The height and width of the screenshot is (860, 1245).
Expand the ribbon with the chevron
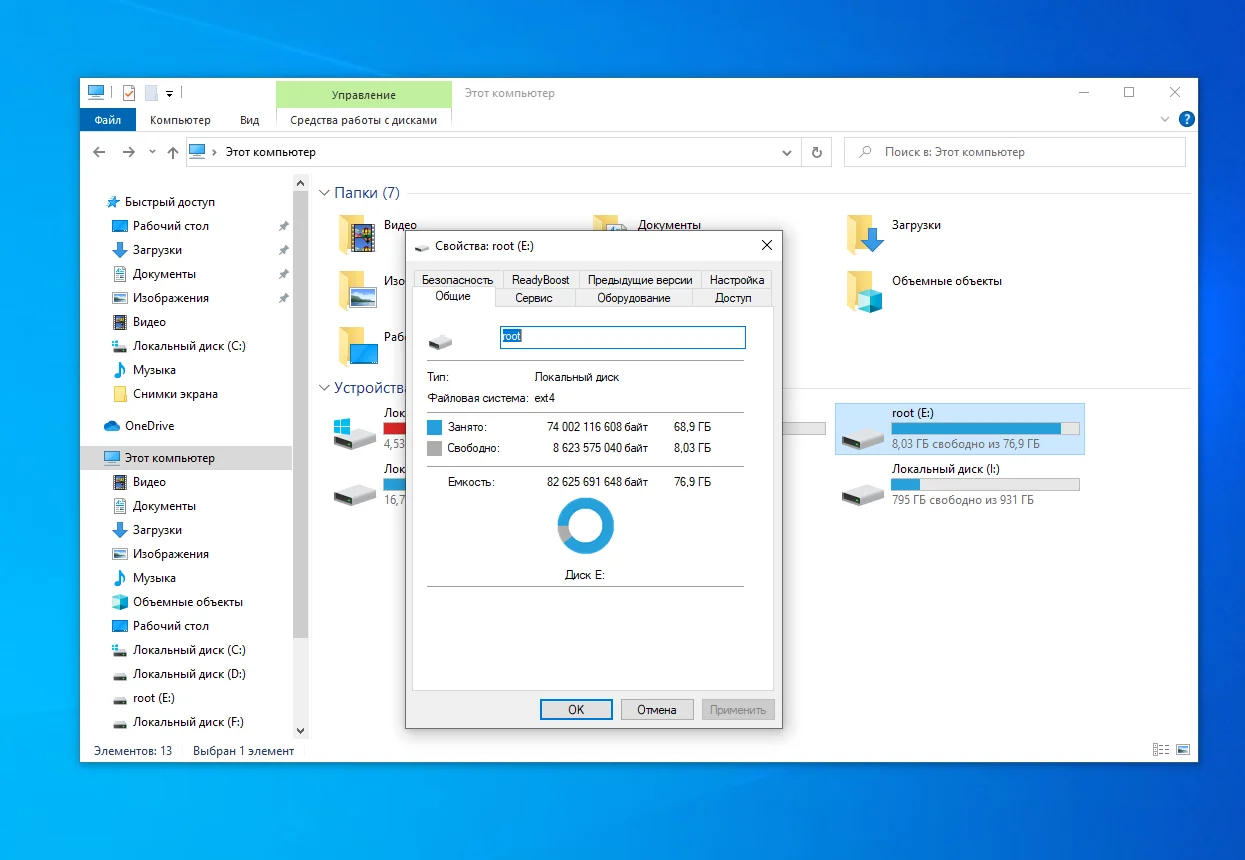1165,119
